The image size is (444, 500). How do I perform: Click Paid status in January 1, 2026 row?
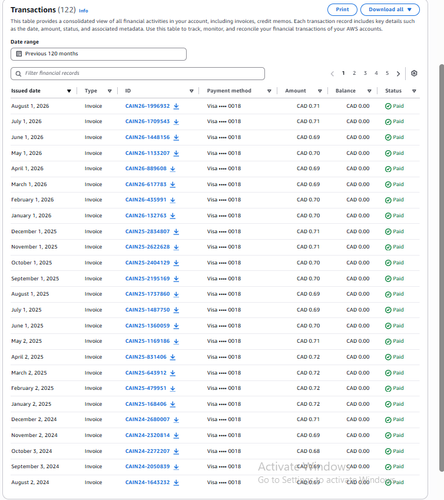[x=394, y=216]
